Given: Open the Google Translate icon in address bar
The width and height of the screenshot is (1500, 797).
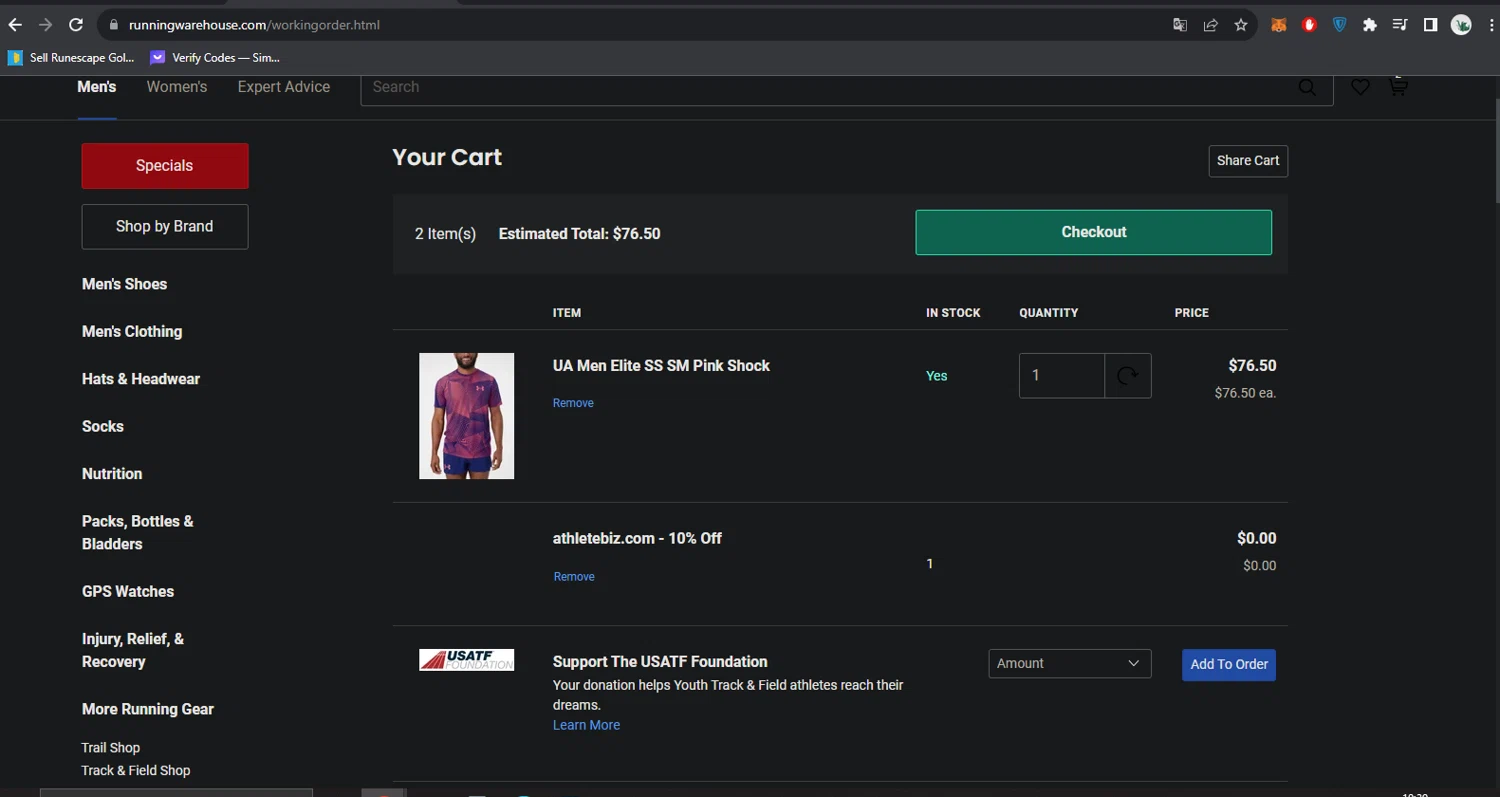Looking at the screenshot, I should [1180, 25].
